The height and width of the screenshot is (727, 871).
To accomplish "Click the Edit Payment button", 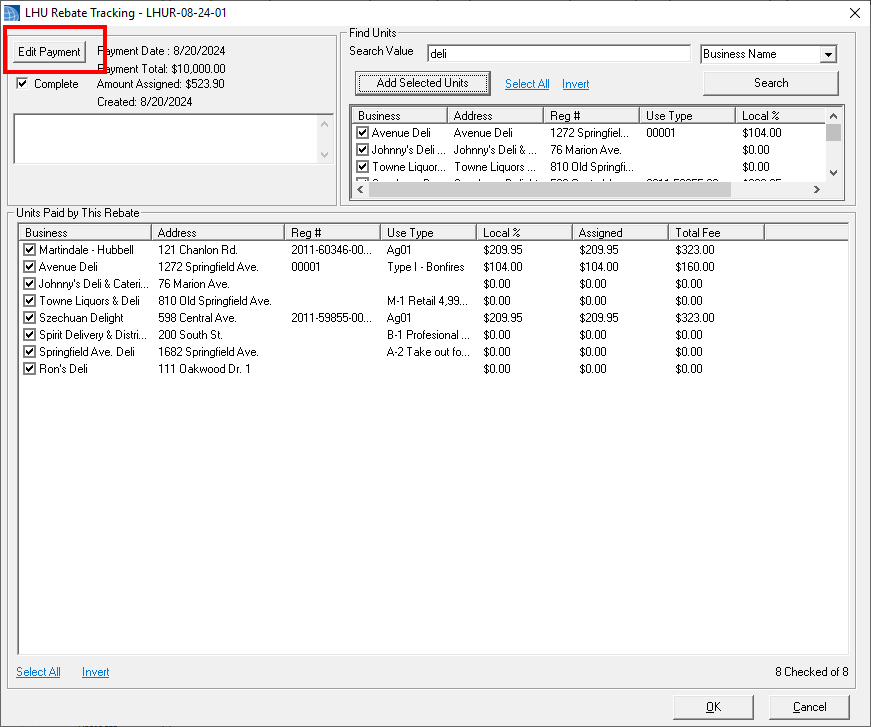I will [49, 52].
